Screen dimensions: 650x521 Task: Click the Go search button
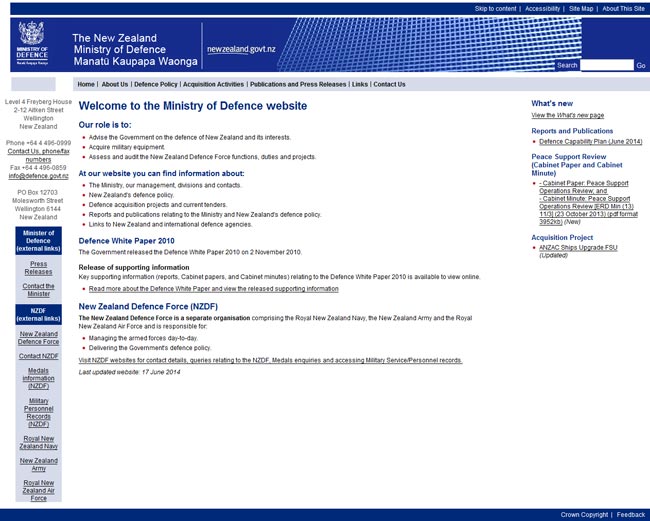pos(641,65)
